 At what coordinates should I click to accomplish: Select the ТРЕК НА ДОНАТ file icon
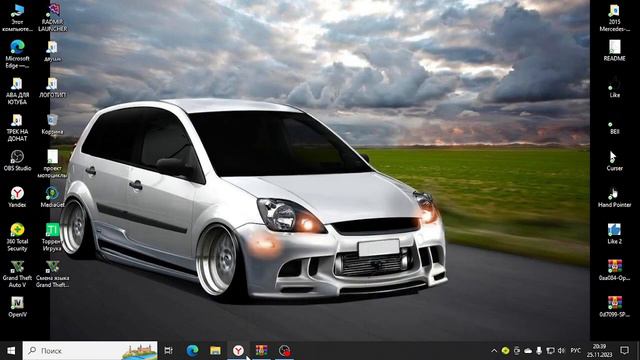pyautogui.click(x=17, y=127)
